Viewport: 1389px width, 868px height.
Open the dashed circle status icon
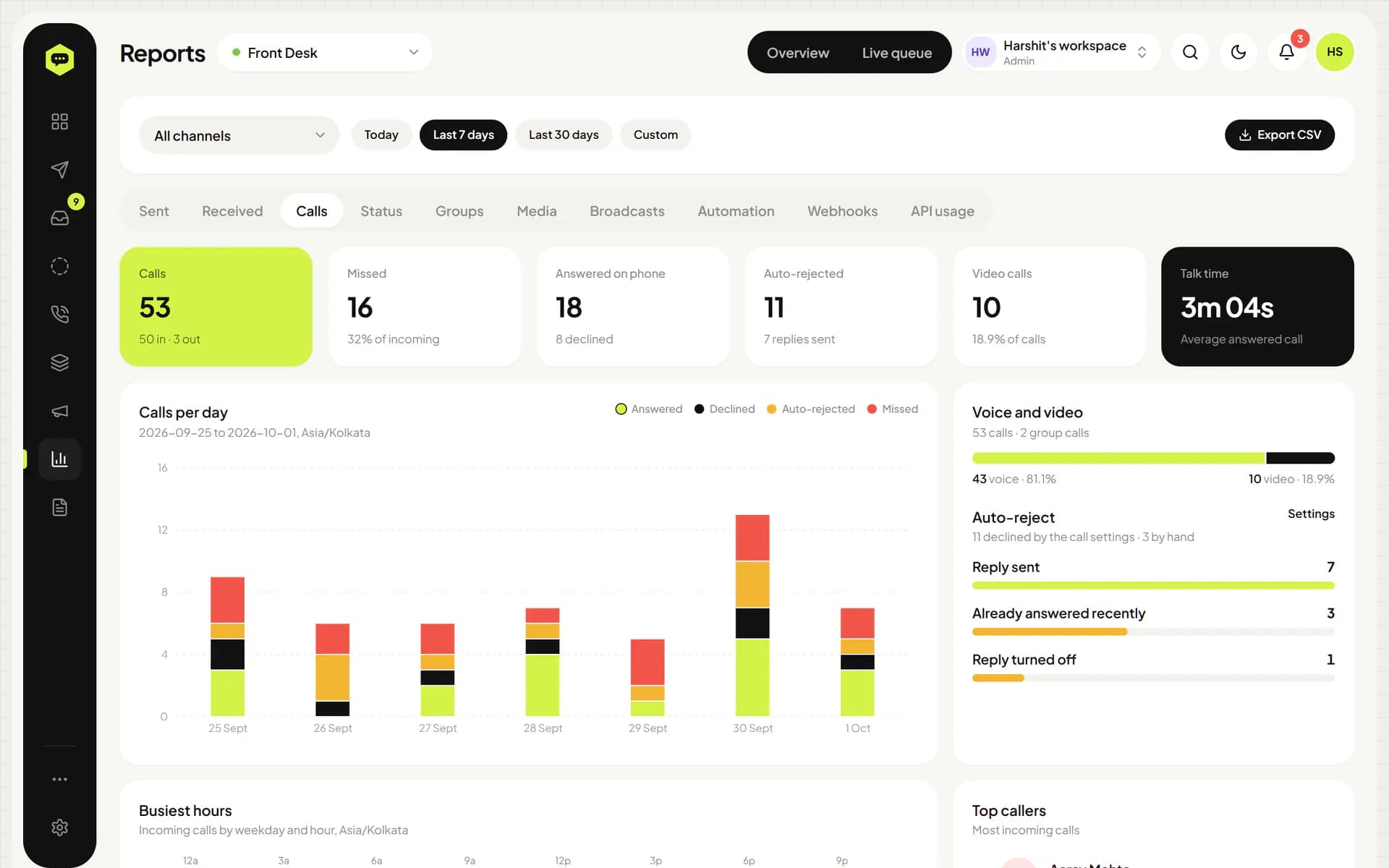(x=59, y=266)
